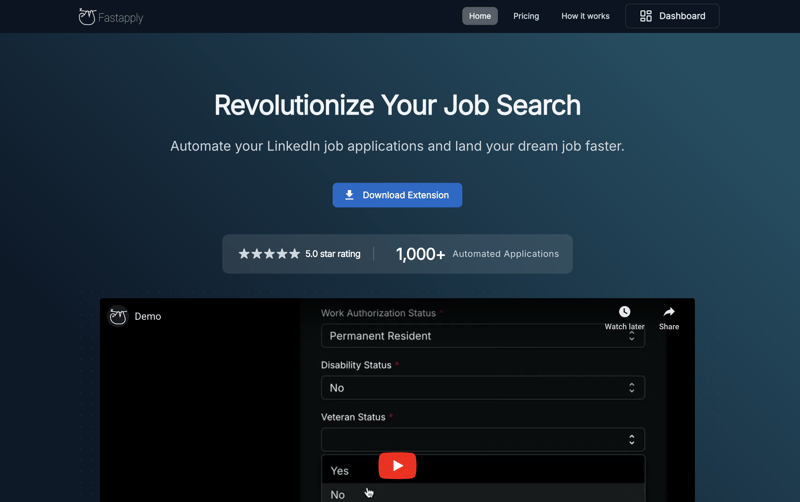Open the empty Veteran Status dropdown
Screen dimensions: 800x502
pyautogui.click(x=483, y=440)
